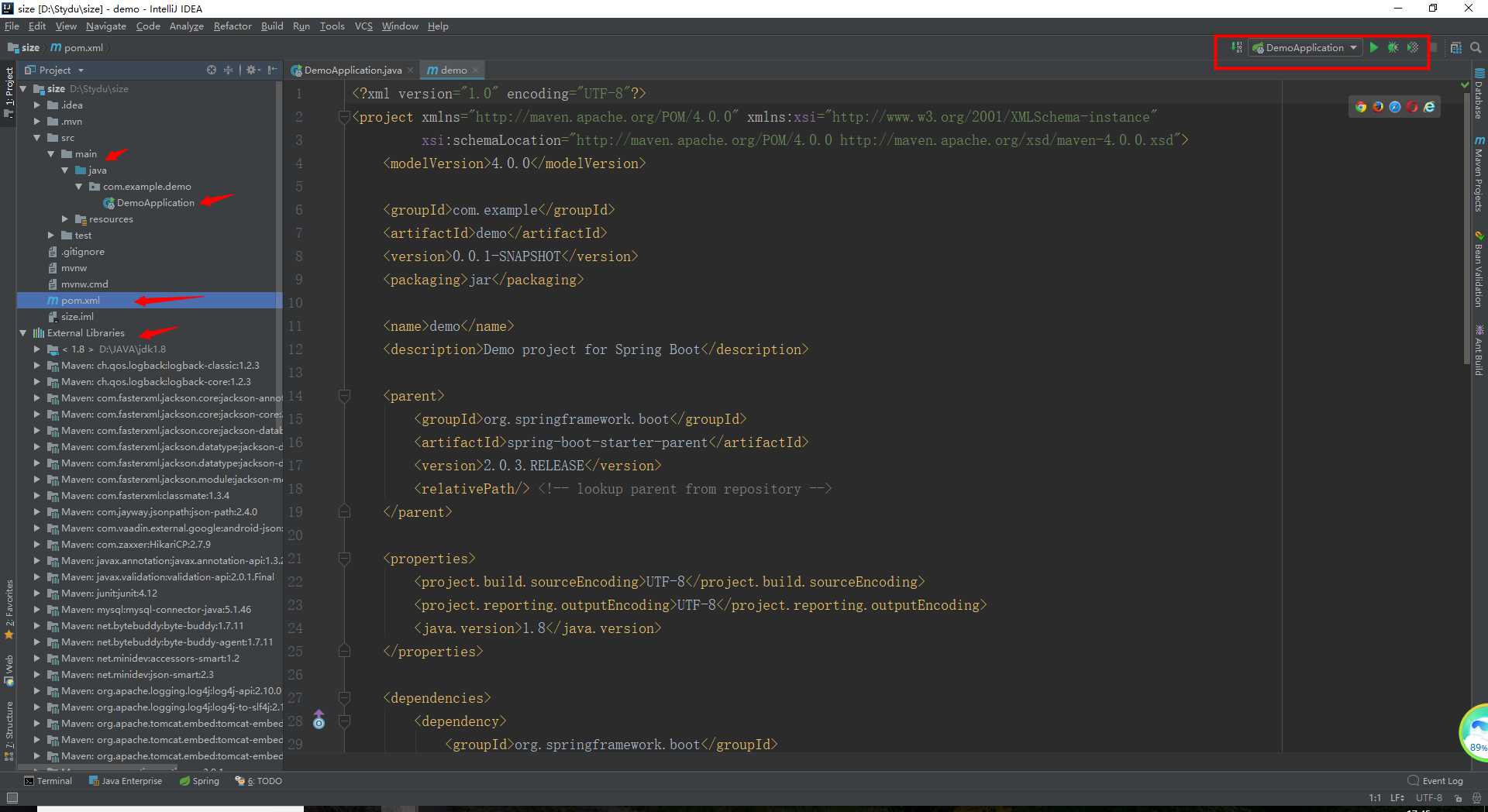
Task: Click the read-only lock icon in status bar
Action: (1458, 797)
